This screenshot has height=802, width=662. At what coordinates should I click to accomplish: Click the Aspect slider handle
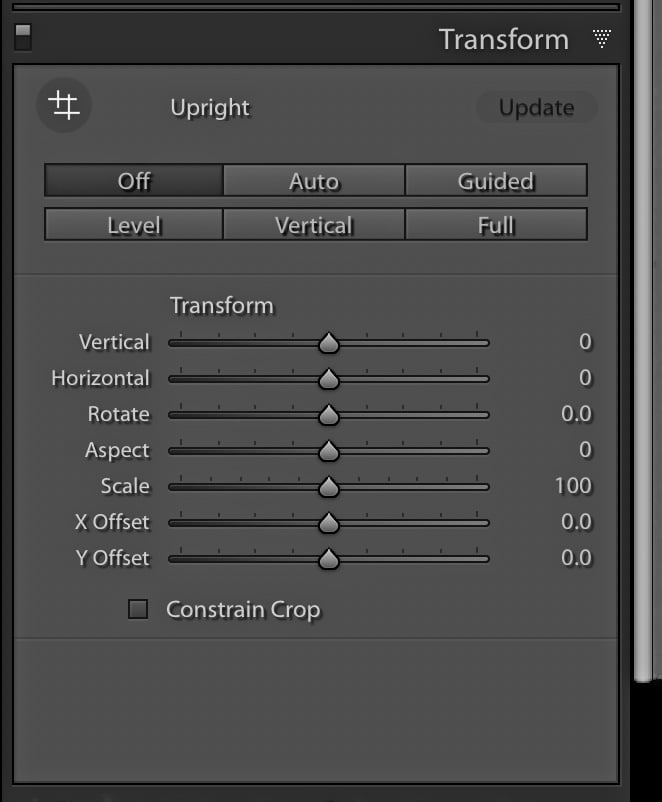tap(328, 451)
